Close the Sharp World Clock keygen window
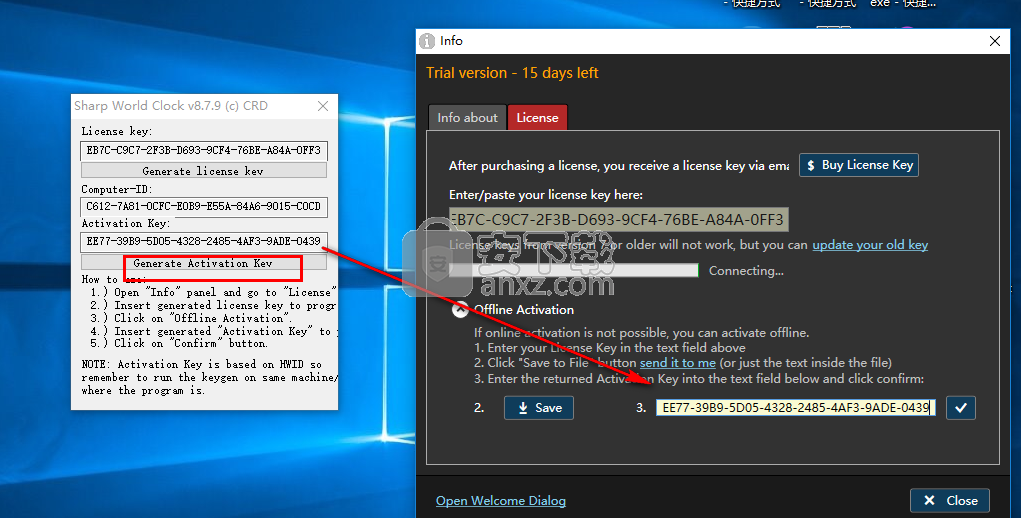Image resolution: width=1021 pixels, height=518 pixels. (x=323, y=106)
